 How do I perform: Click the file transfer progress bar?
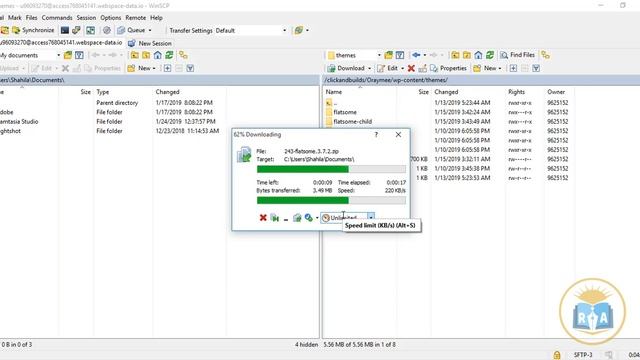coord(331,169)
